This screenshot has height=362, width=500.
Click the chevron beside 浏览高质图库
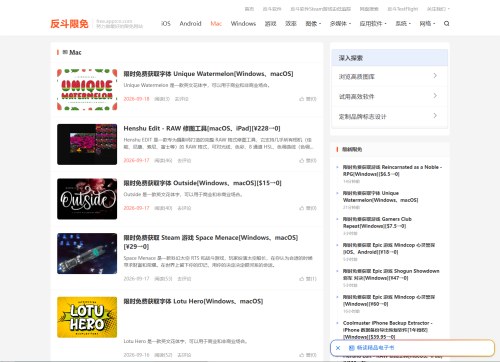(435, 76)
